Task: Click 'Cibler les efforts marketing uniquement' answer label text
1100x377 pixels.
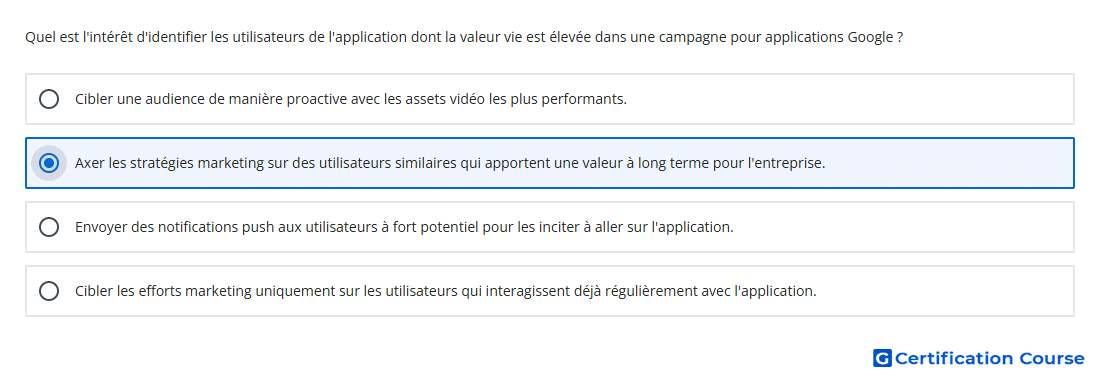Action: pyautogui.click(x=445, y=291)
